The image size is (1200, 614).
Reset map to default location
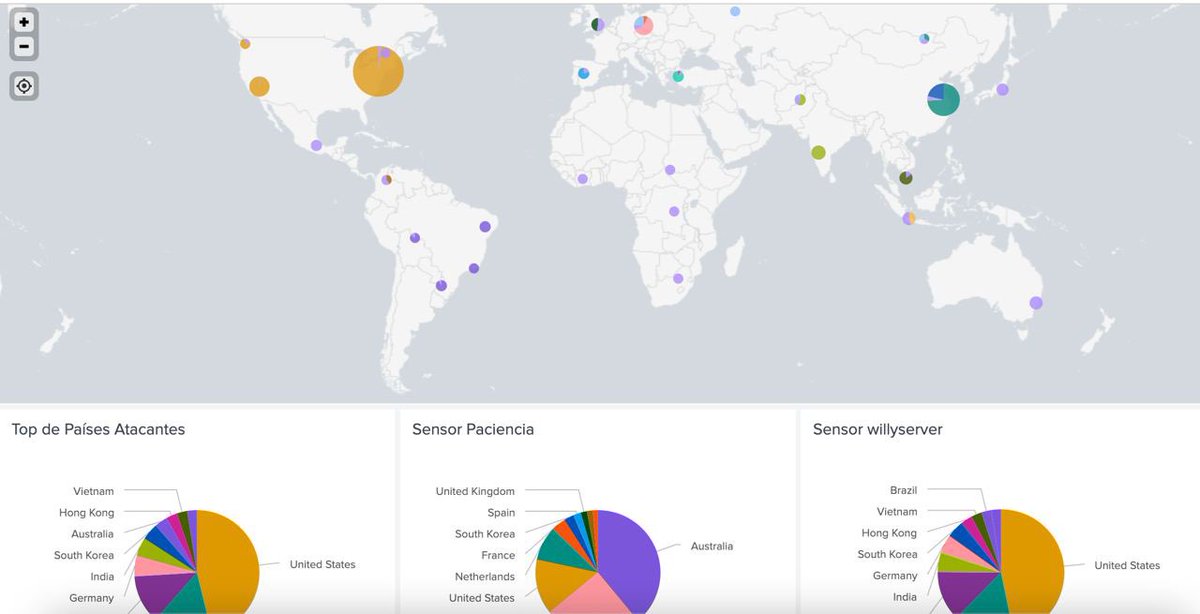24,86
